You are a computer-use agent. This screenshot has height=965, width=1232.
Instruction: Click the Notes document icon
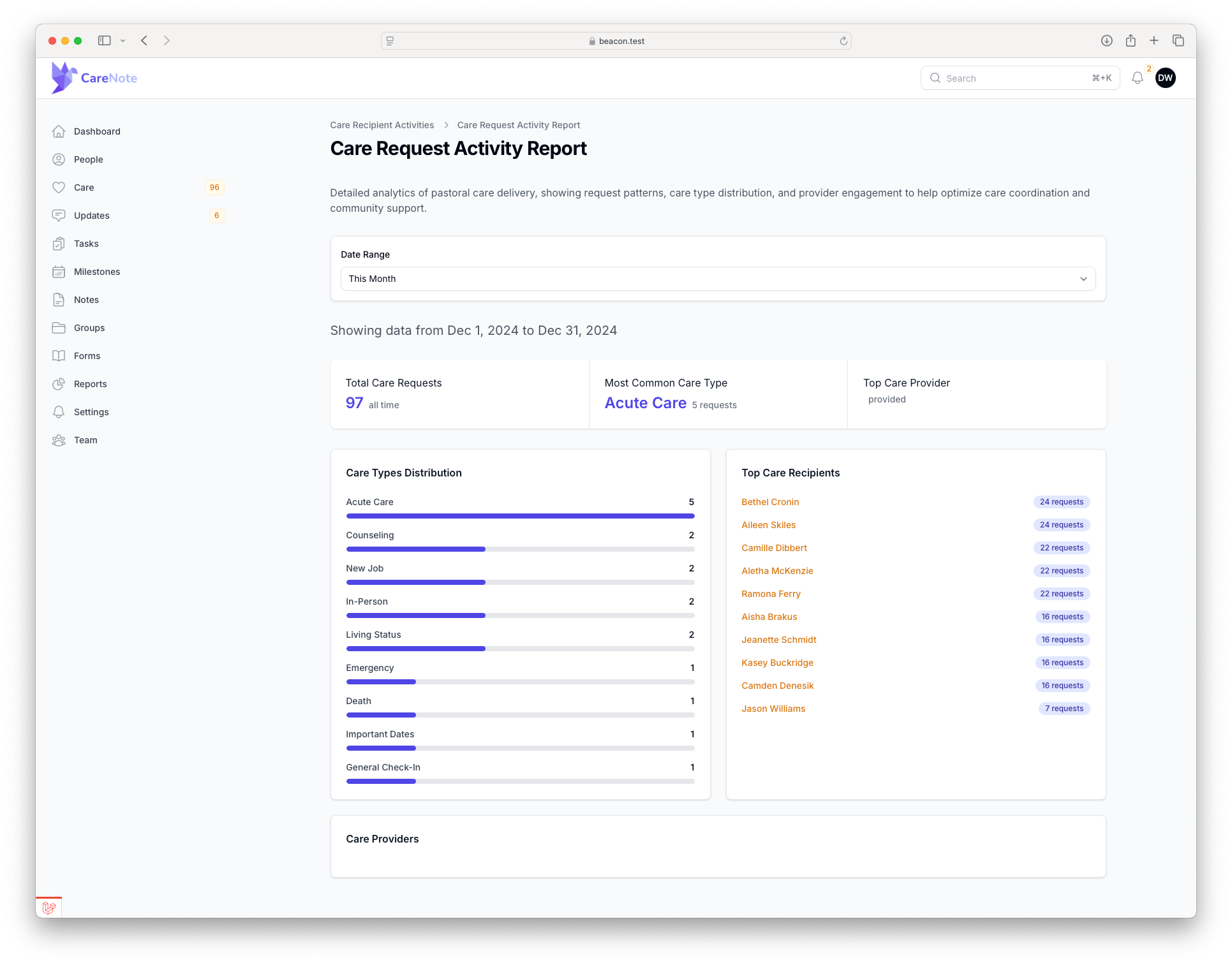pos(59,300)
